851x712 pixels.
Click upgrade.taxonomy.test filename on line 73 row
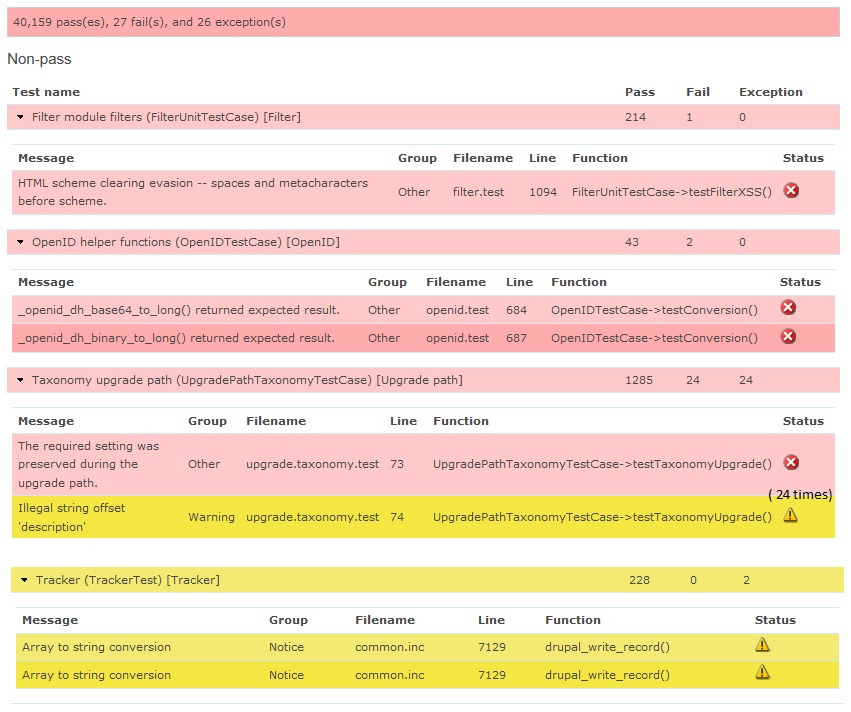click(x=312, y=464)
